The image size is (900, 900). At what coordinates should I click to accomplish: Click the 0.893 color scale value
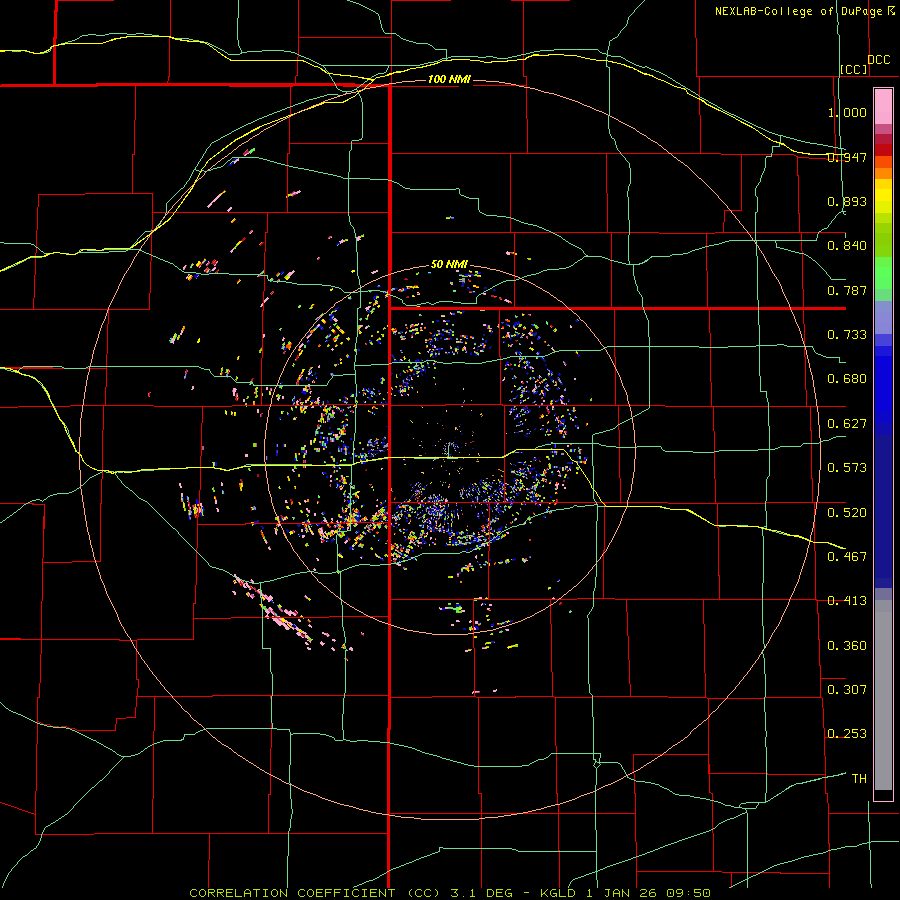pos(847,201)
